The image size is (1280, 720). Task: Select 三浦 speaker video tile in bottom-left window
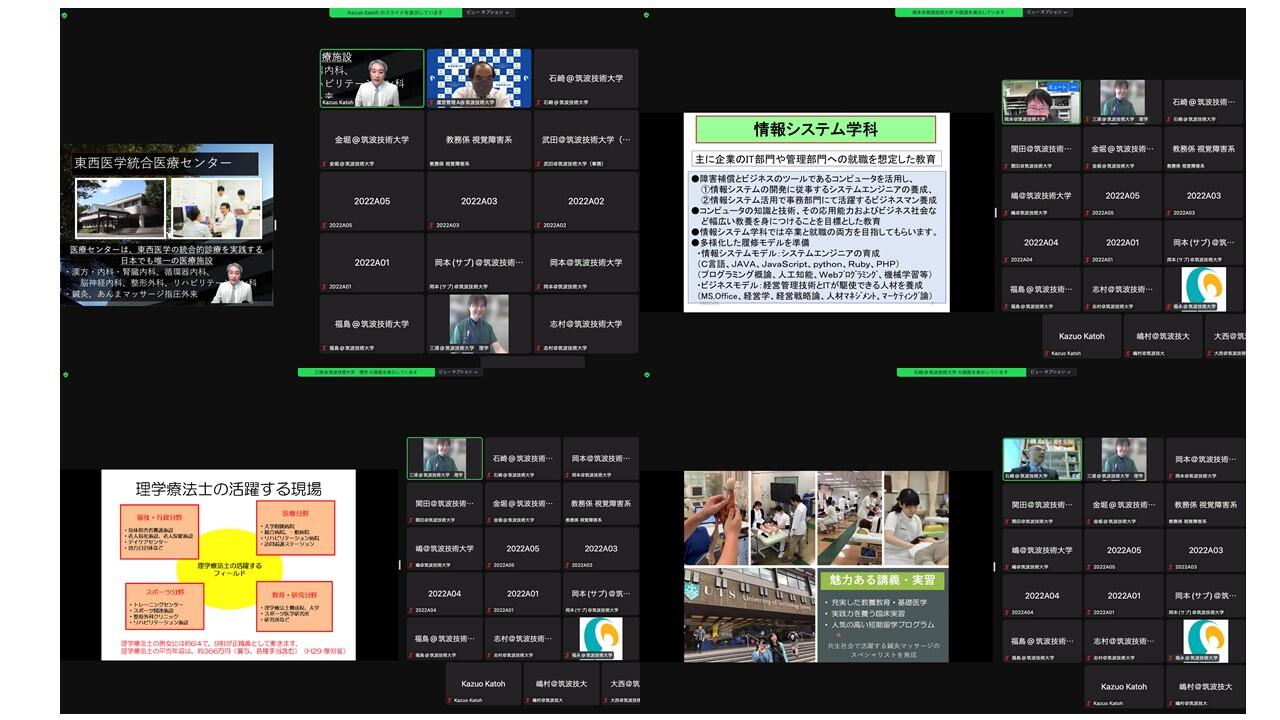click(444, 458)
